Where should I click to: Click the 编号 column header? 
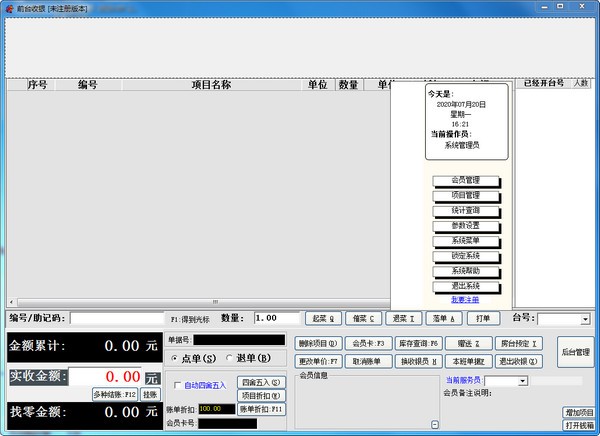pyautogui.click(x=88, y=85)
